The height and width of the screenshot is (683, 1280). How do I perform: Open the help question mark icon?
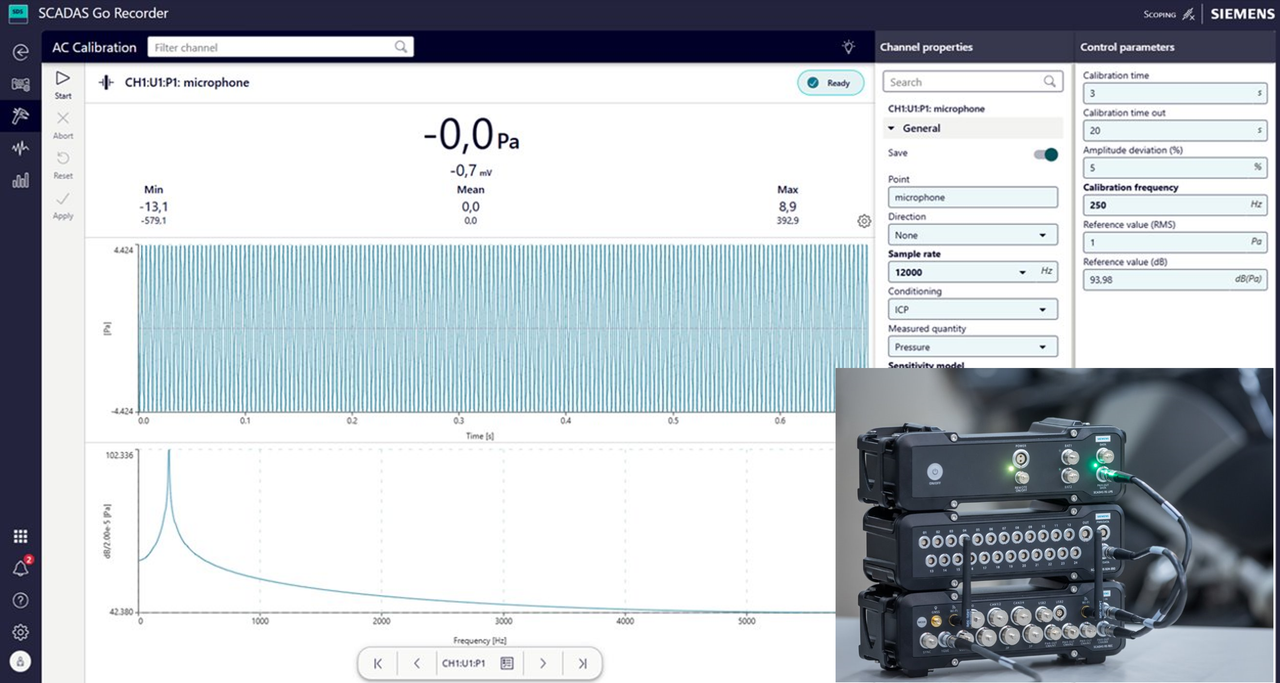(x=20, y=600)
